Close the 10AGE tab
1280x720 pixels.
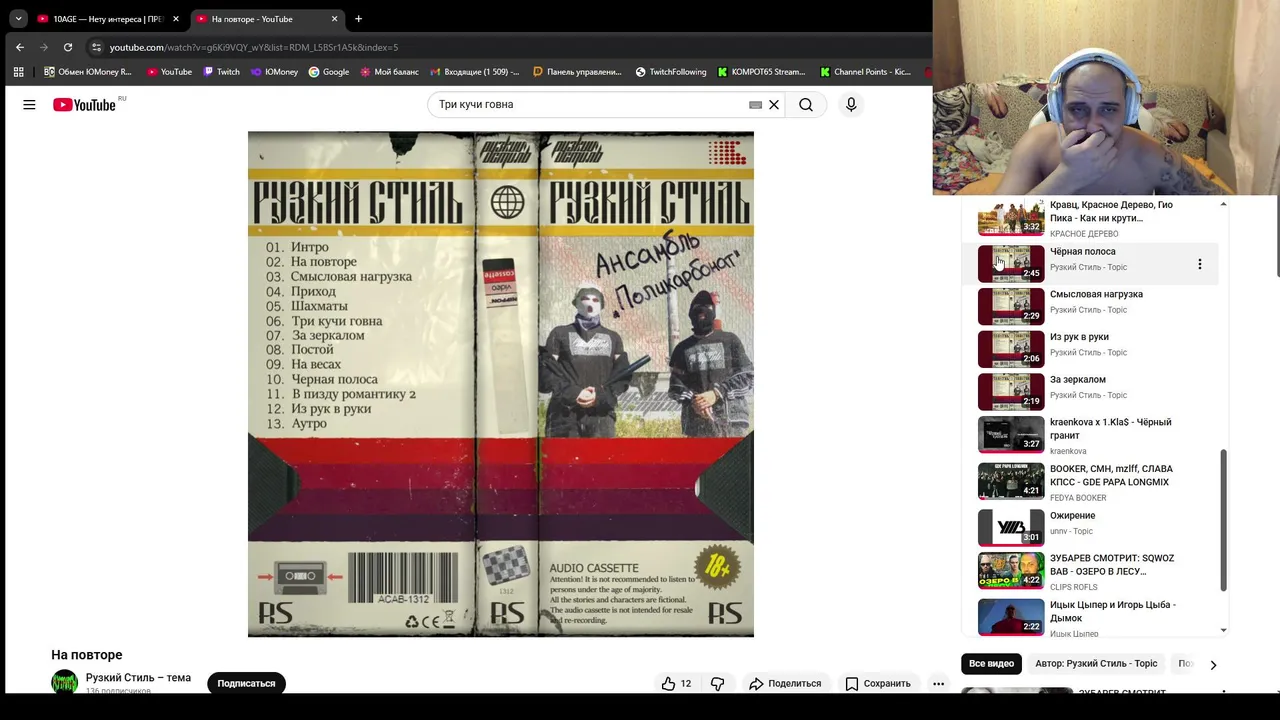point(176,19)
